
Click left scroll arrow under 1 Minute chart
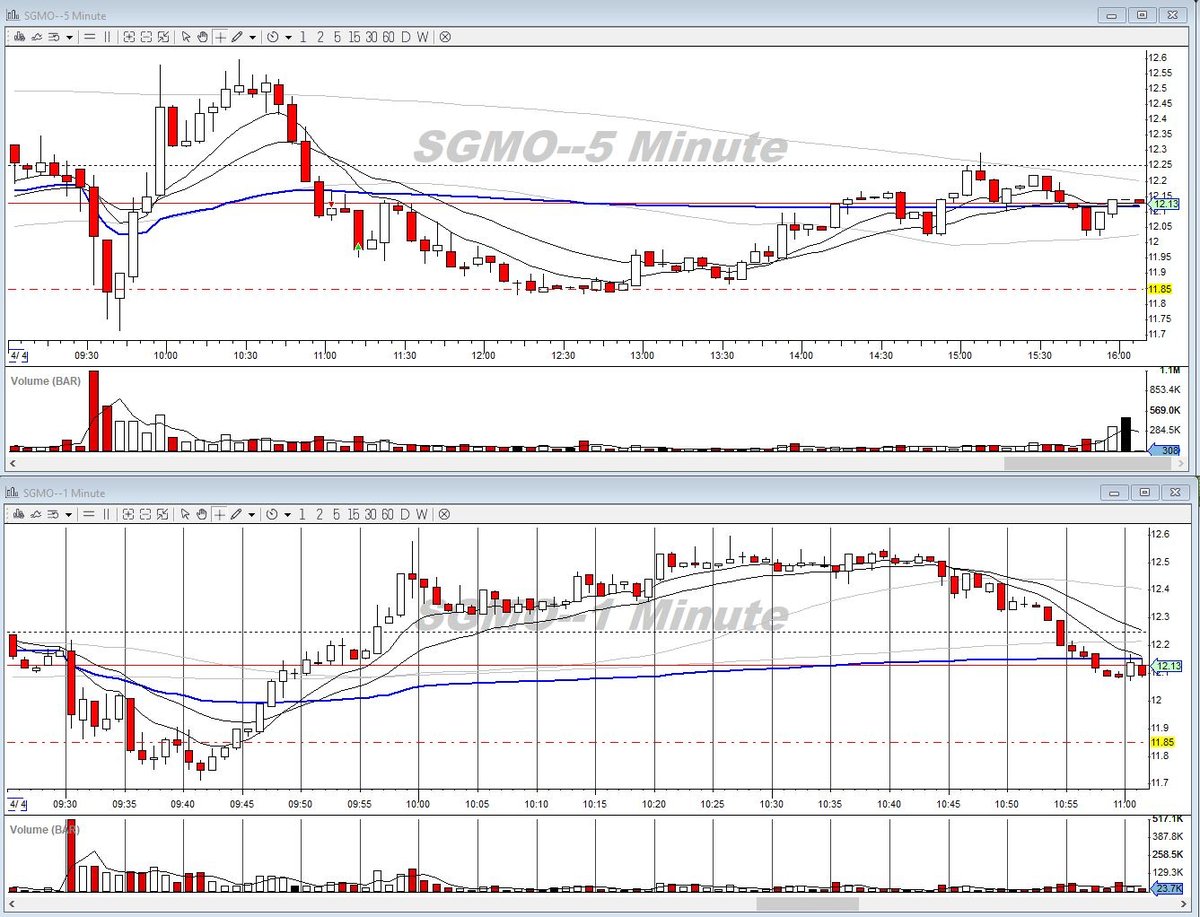pos(14,904)
